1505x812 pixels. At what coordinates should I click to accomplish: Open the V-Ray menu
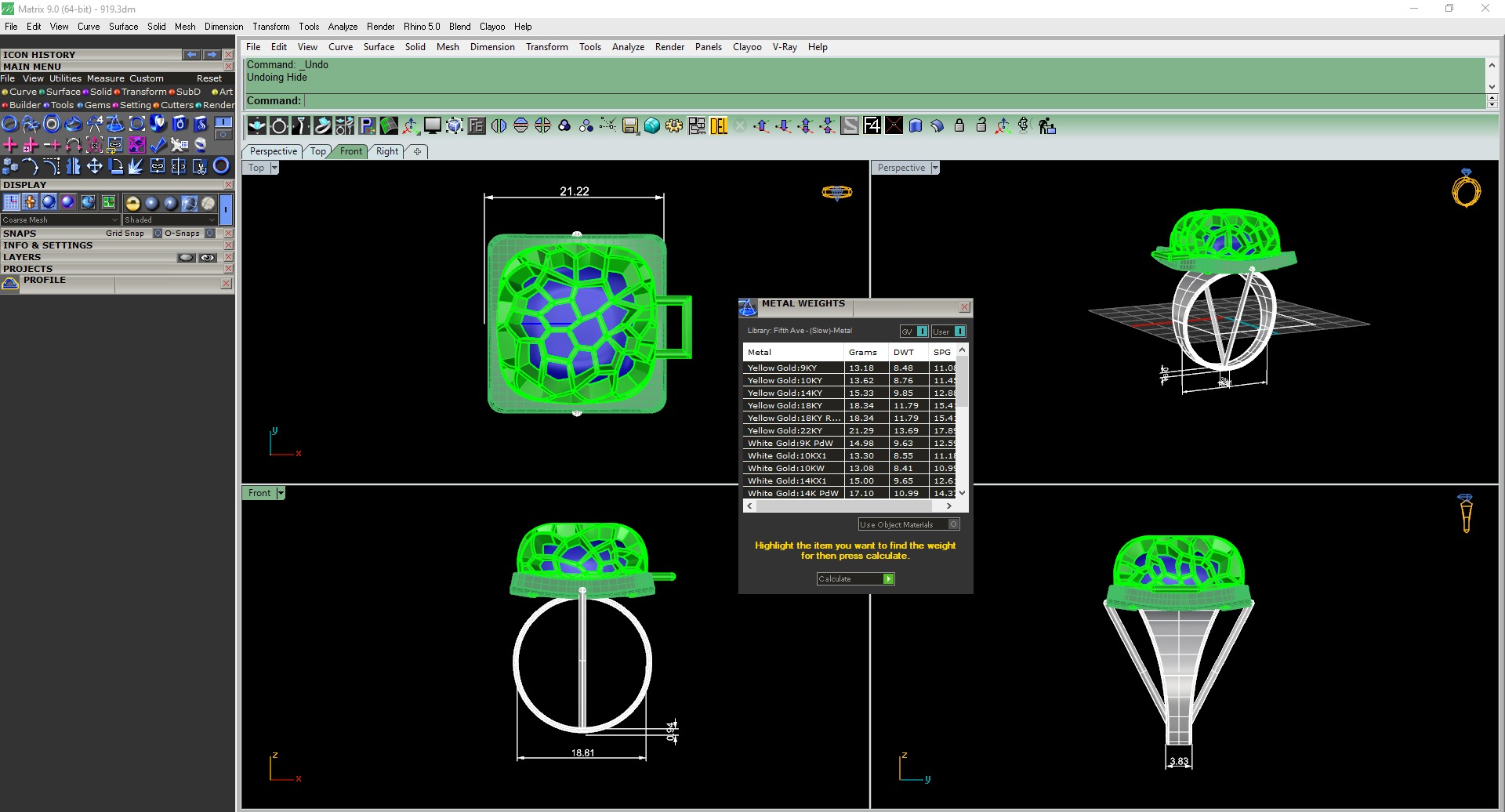coord(785,47)
